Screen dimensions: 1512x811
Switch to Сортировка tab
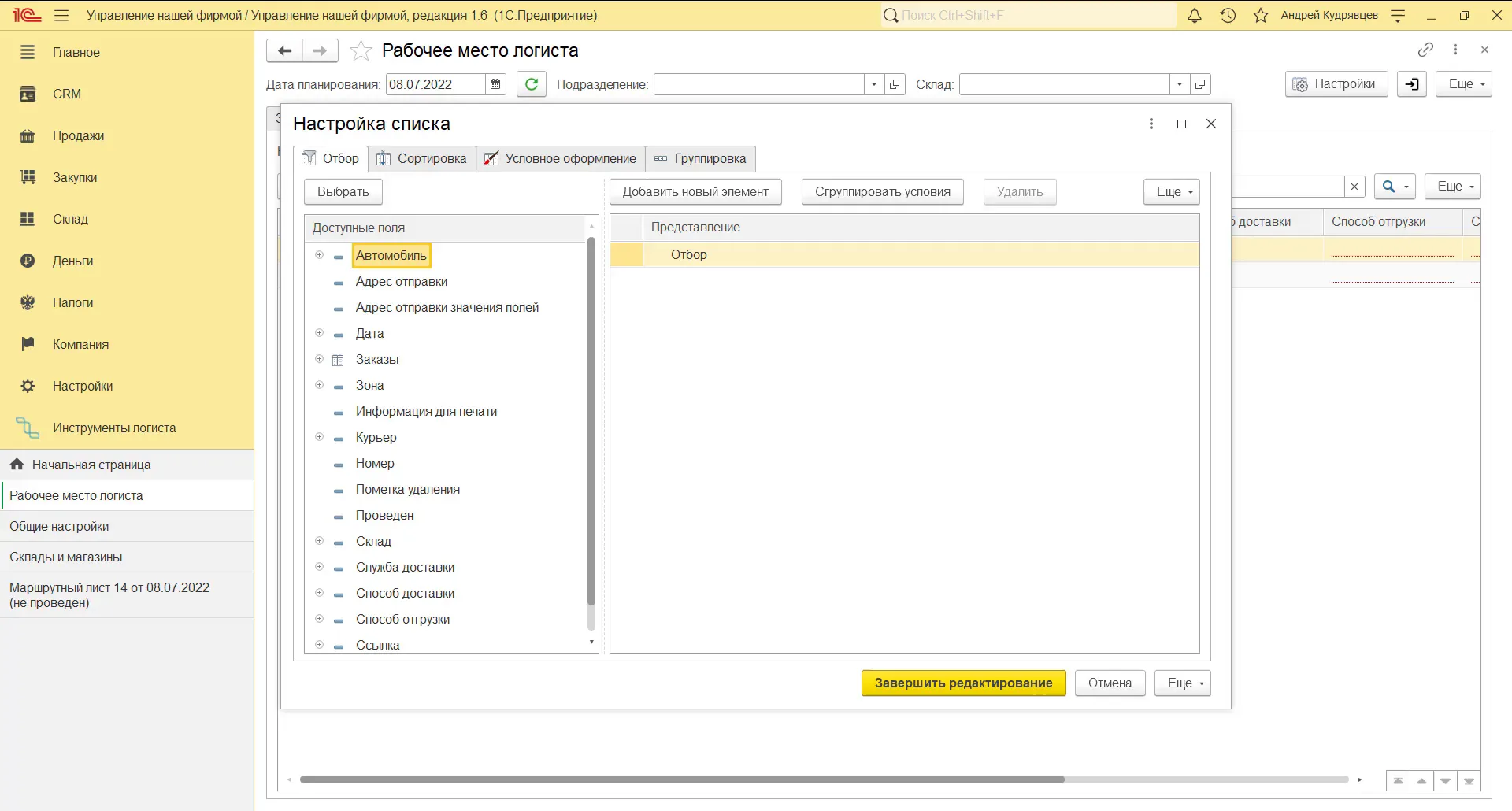pos(422,158)
